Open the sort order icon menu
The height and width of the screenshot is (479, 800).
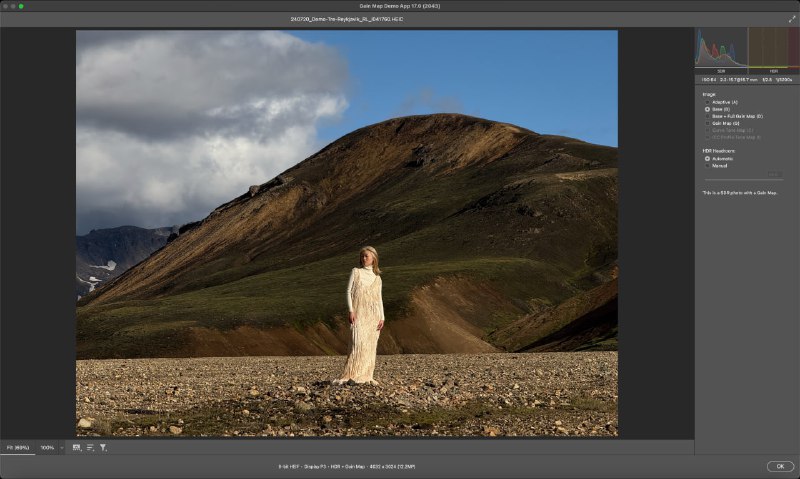pos(90,447)
